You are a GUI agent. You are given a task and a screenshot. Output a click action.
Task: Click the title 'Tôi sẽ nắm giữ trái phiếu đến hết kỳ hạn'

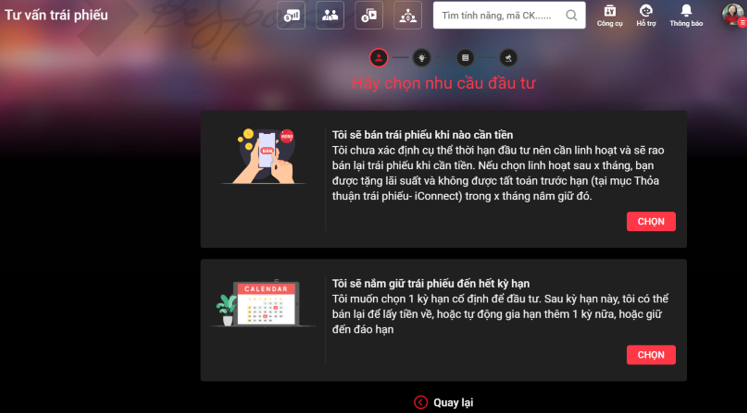(431, 284)
